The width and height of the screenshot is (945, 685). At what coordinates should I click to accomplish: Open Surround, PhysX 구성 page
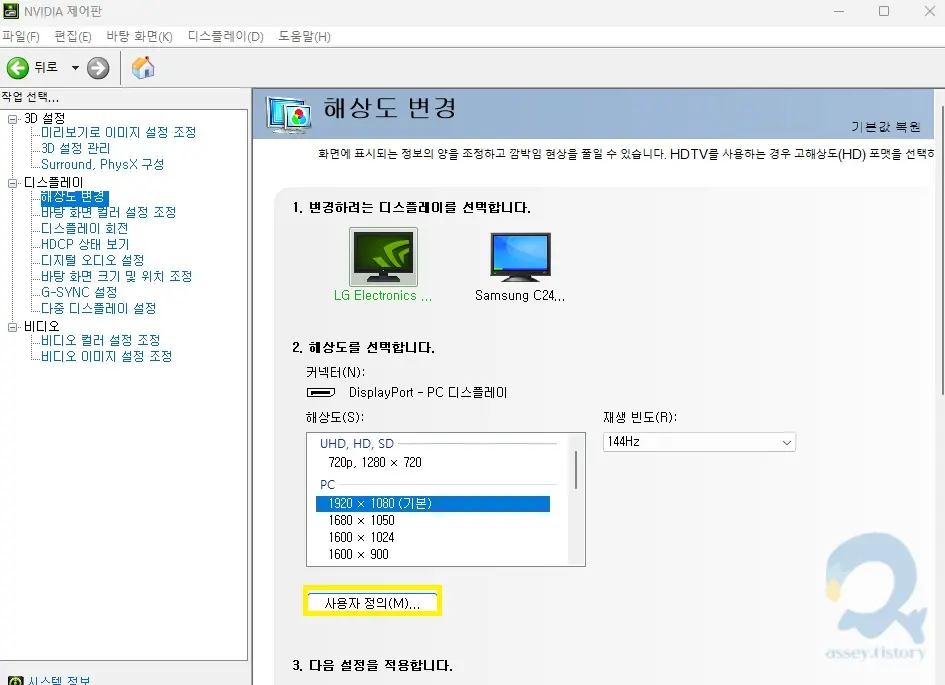click(102, 164)
